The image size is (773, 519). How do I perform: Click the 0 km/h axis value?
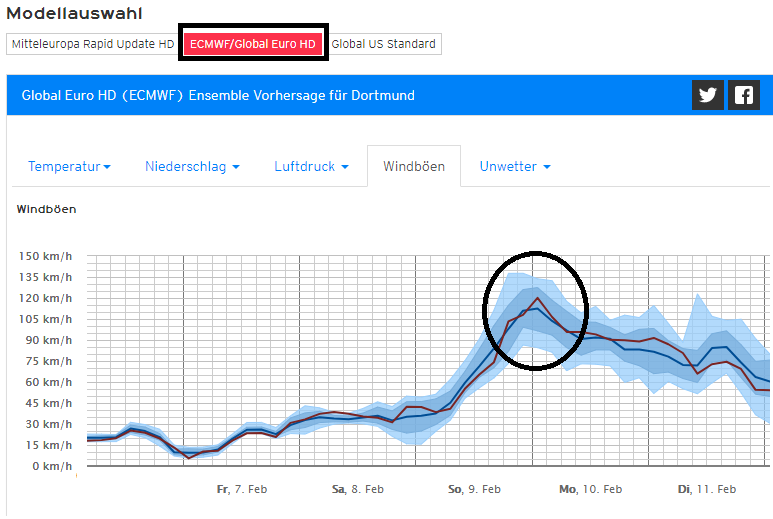[52, 466]
